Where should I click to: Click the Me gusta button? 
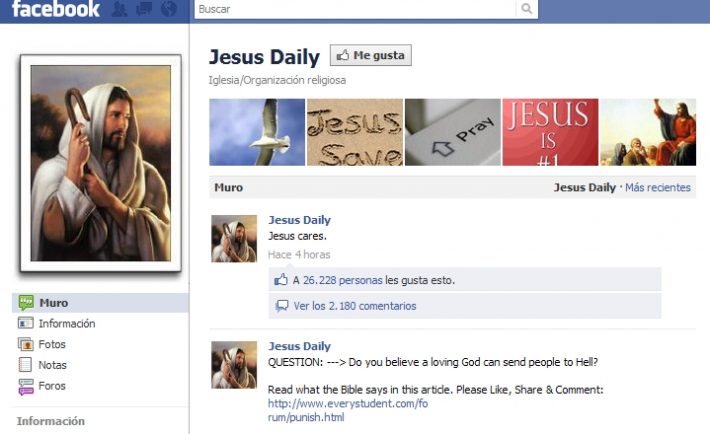370,55
